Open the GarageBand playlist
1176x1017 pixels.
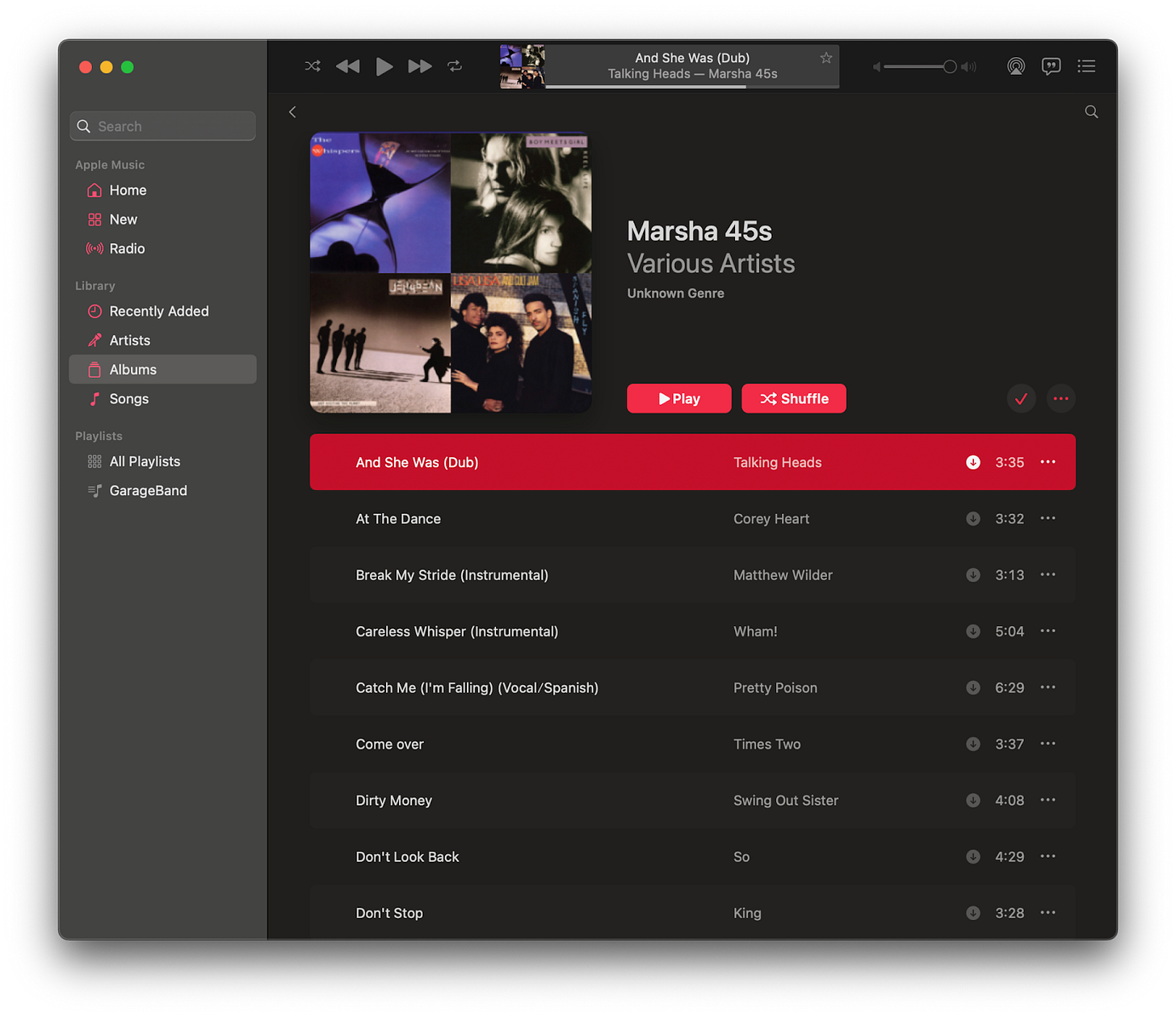pos(162,490)
